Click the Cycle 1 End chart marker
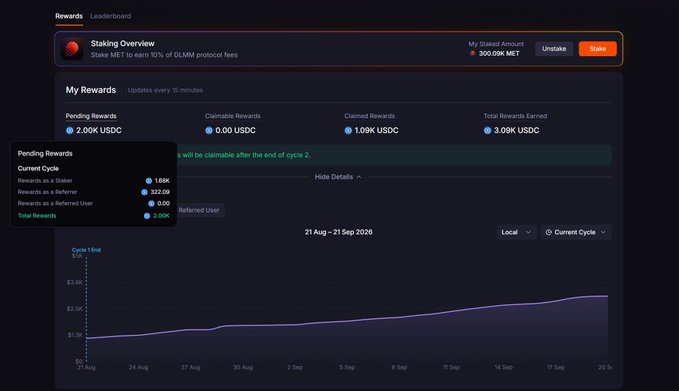This screenshot has height=391, width=679. click(86, 250)
